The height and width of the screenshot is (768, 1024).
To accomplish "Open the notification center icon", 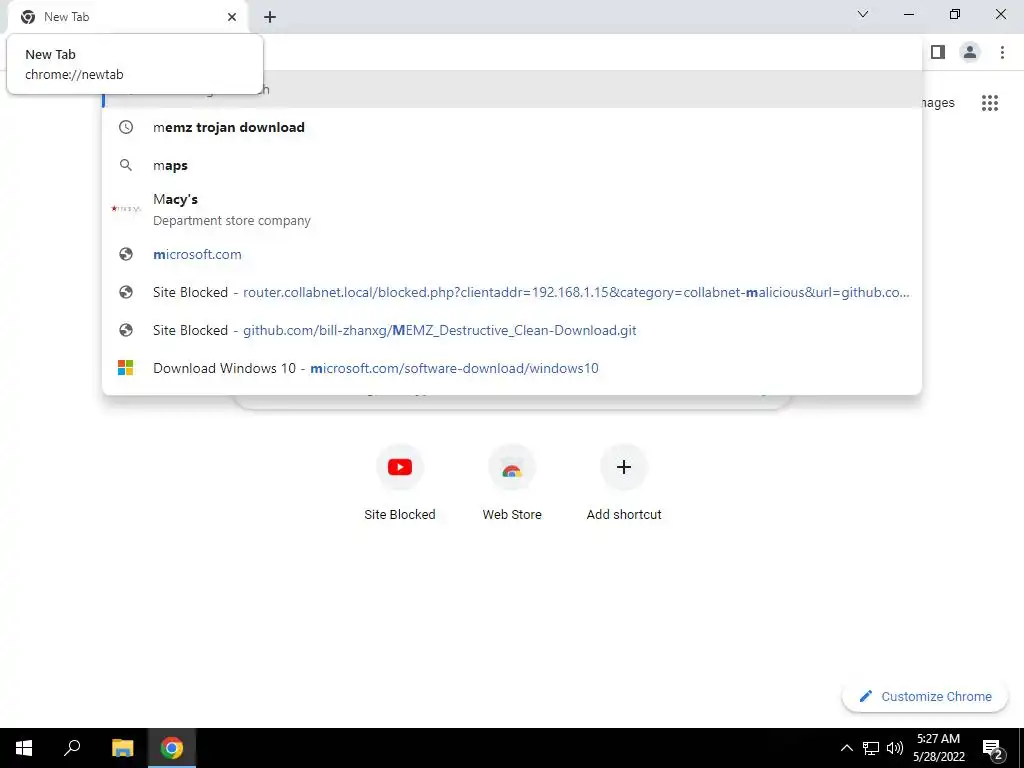I will (993, 748).
